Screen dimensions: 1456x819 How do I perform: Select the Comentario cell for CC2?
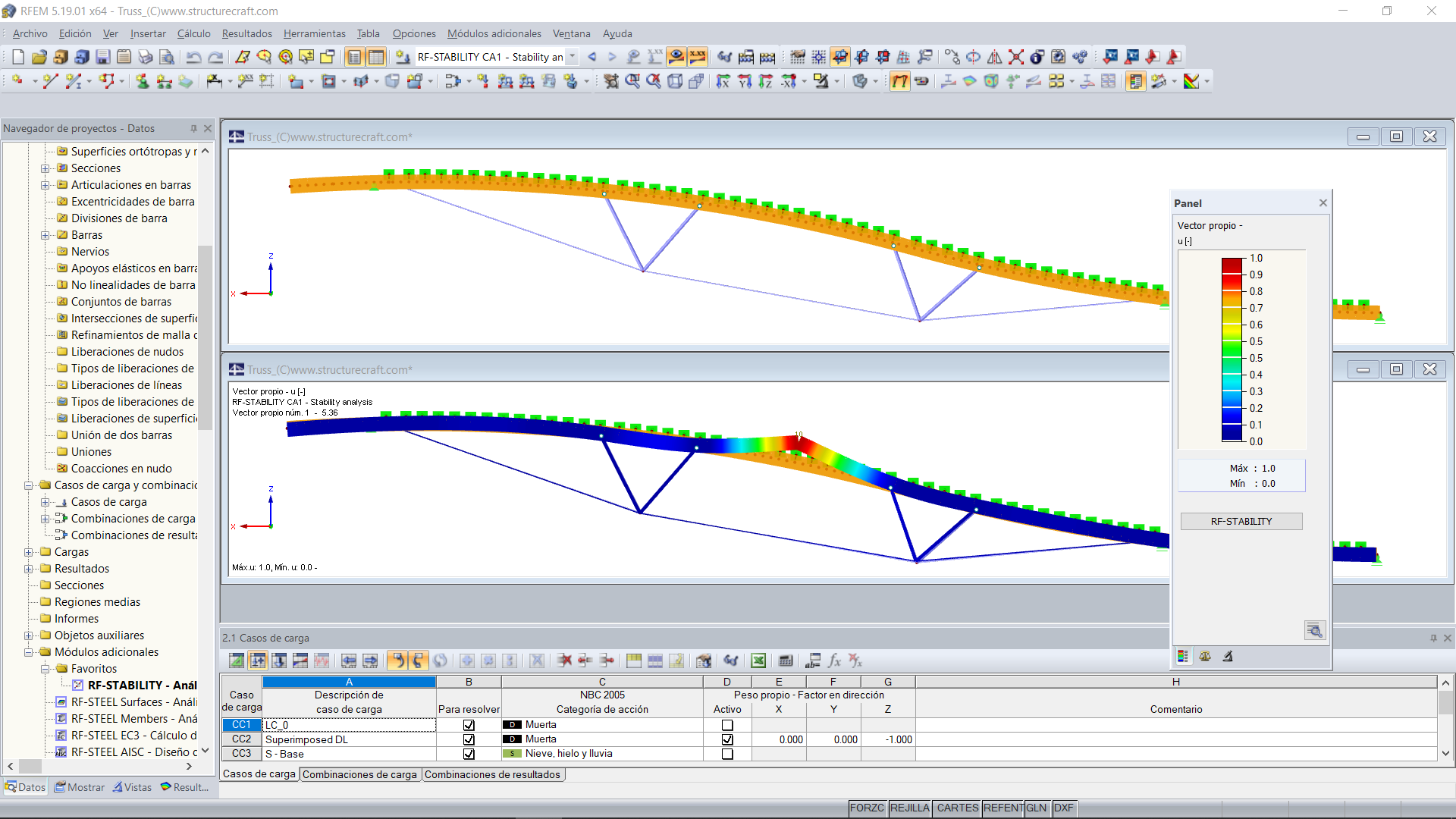pyautogui.click(x=1175, y=739)
